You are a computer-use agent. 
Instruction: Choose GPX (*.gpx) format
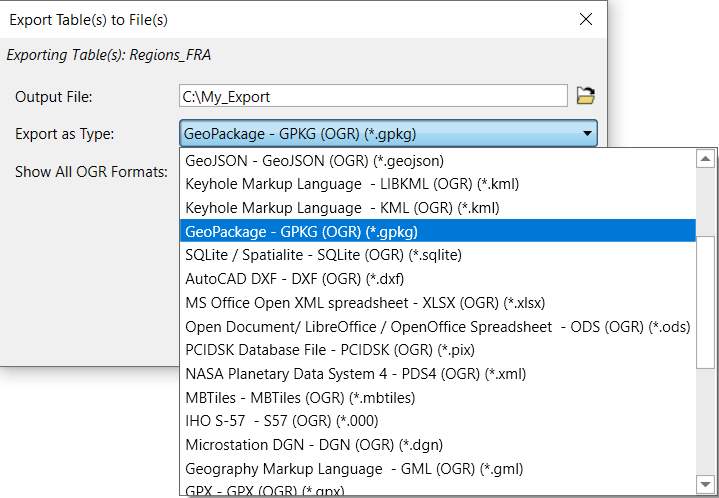pyautogui.click(x=438, y=489)
